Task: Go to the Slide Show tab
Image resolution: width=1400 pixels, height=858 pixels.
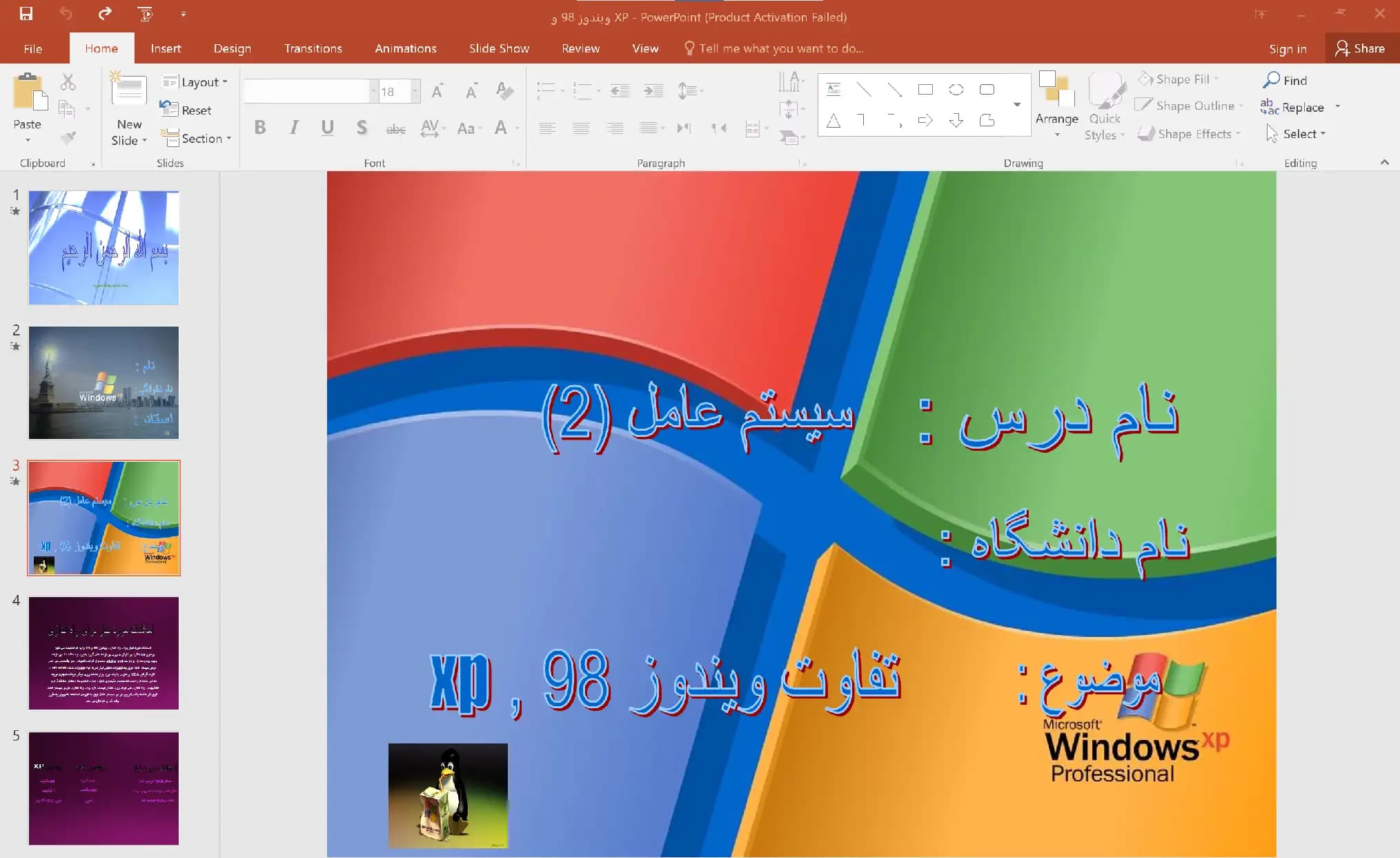Action: coord(499,48)
